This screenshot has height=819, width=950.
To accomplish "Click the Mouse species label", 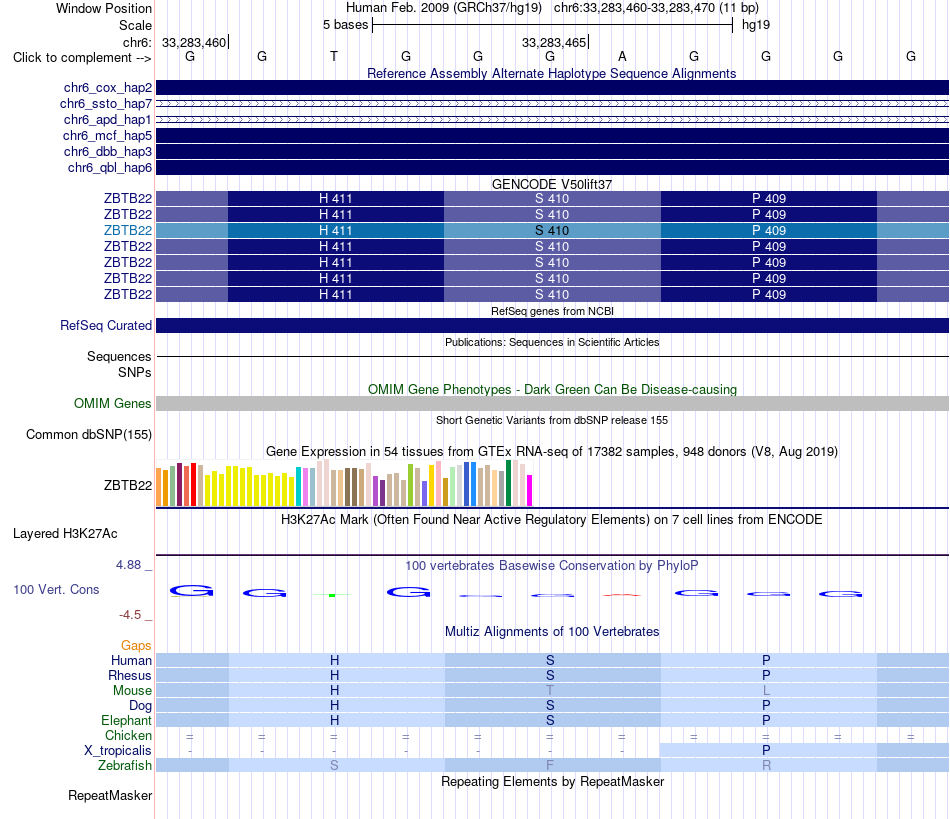I will (x=132, y=691).
